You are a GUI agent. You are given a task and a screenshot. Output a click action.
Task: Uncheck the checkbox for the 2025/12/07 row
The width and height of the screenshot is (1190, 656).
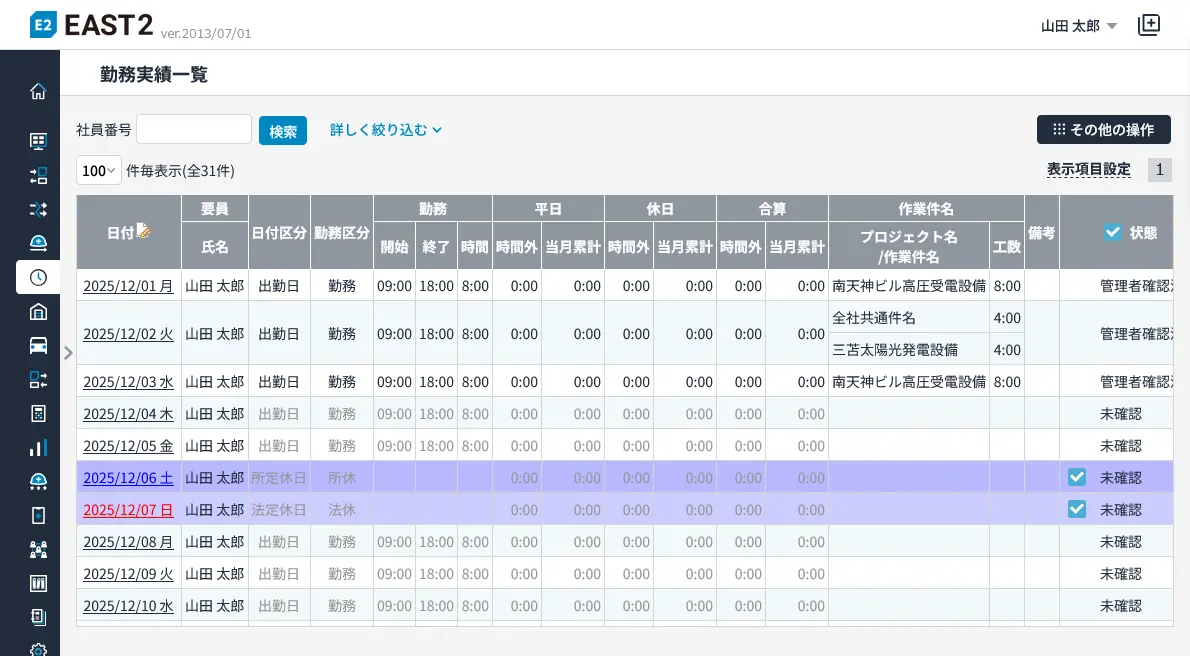pyautogui.click(x=1077, y=509)
